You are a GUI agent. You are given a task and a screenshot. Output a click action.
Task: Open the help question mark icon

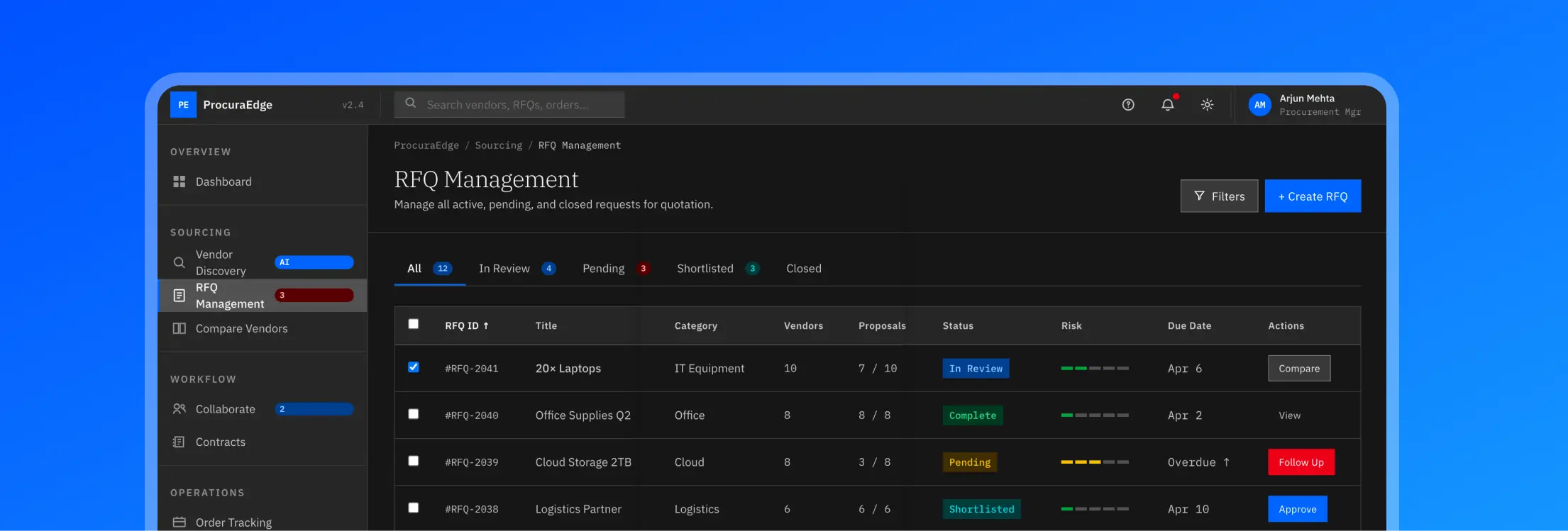[1128, 105]
